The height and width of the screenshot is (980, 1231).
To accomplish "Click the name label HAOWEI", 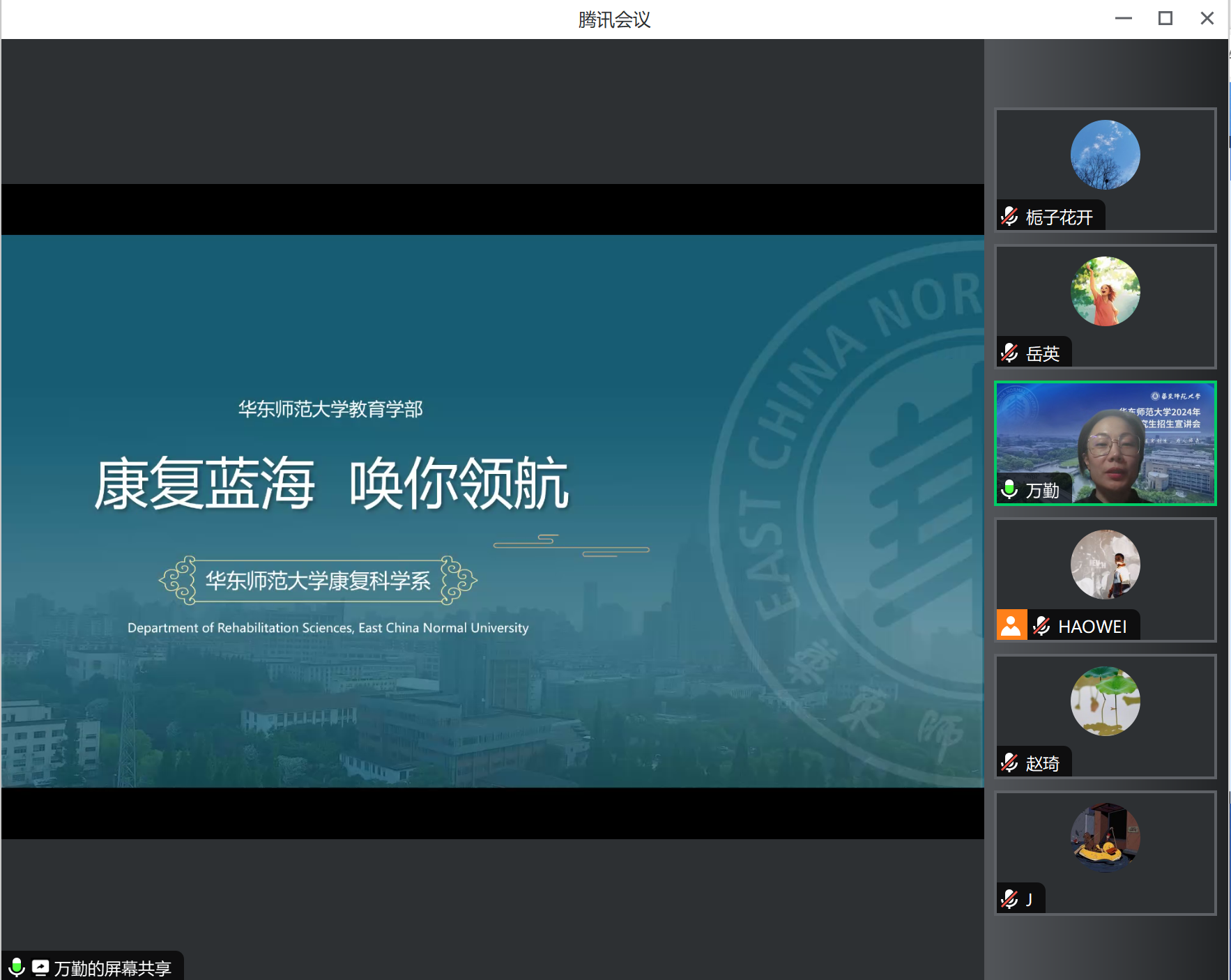I will (x=1092, y=627).
